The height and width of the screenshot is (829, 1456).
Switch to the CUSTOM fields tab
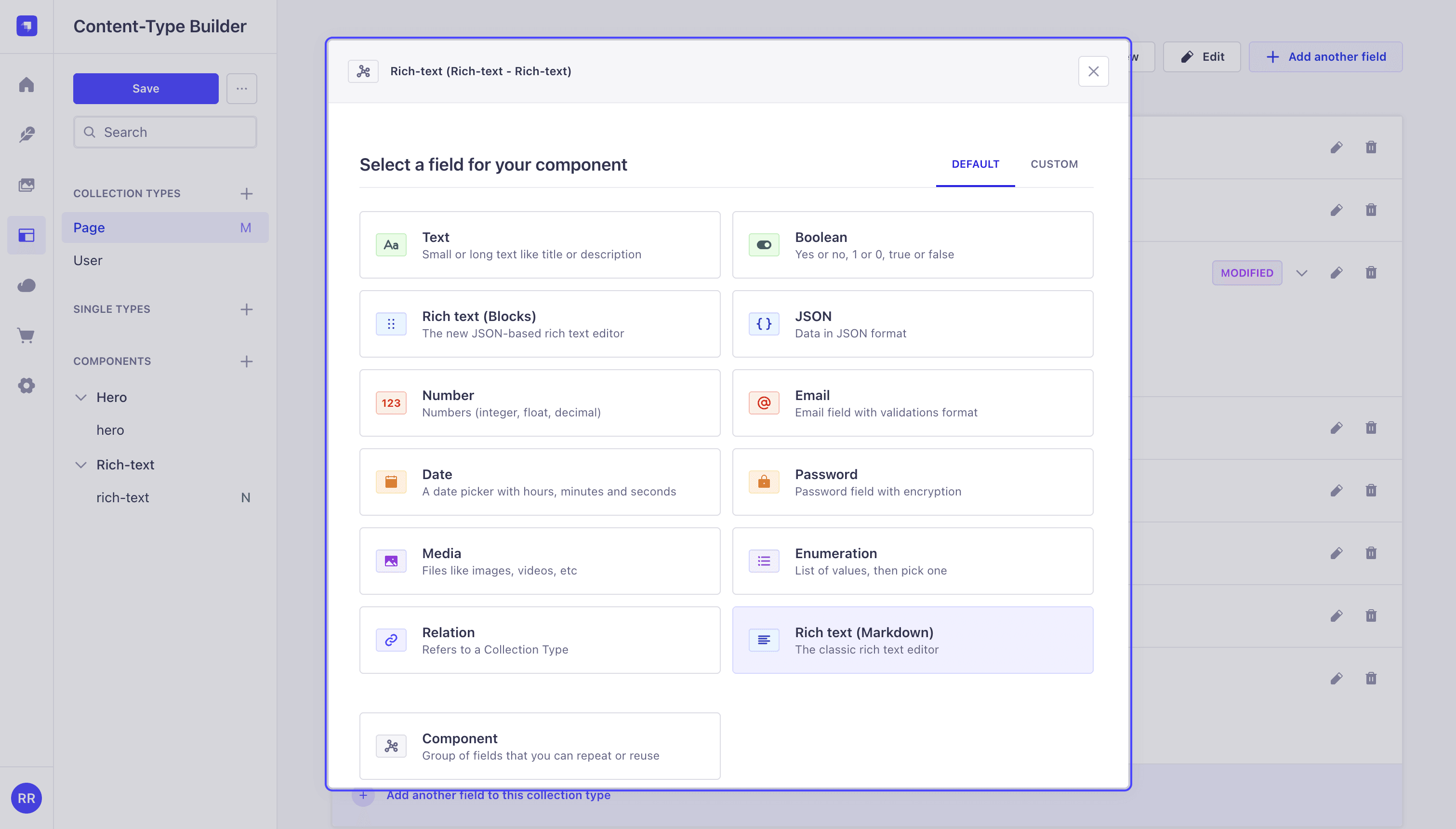[x=1054, y=164]
